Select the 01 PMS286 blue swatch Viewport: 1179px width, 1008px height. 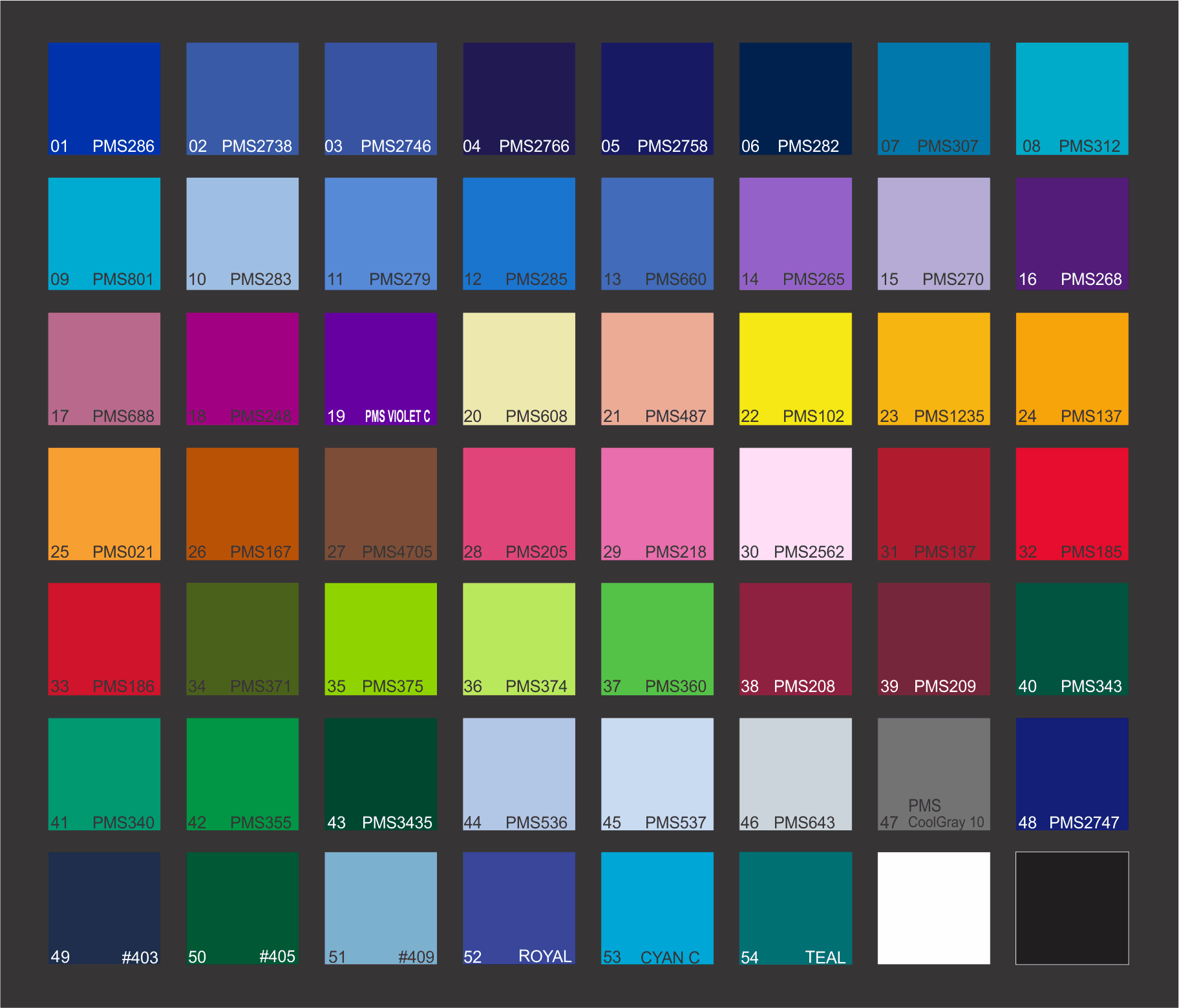click(104, 99)
